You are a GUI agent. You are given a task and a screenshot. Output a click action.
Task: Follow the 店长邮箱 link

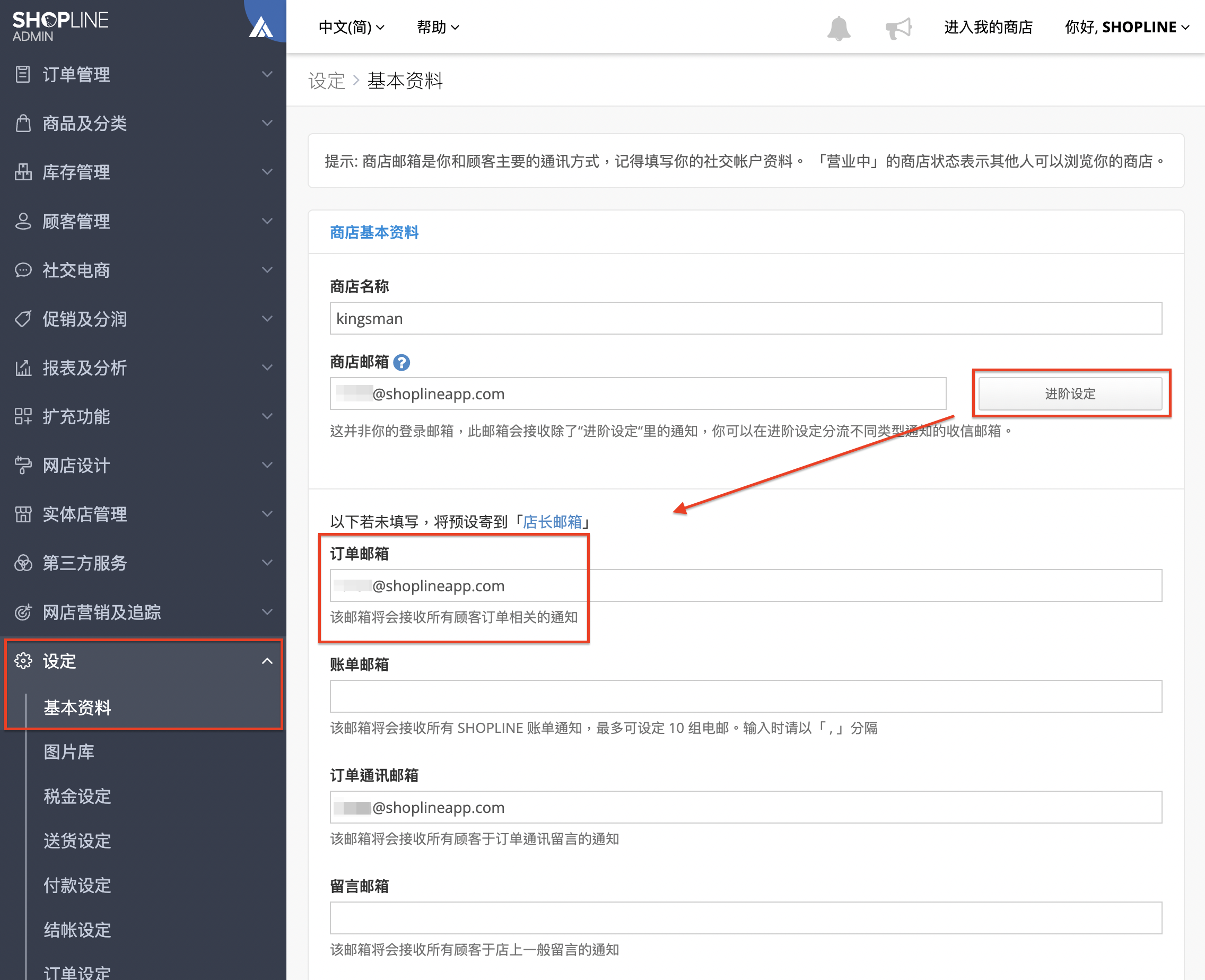tap(552, 522)
